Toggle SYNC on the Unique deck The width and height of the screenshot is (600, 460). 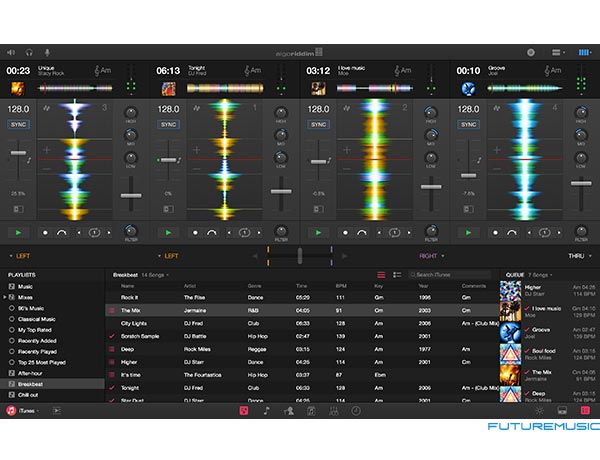pyautogui.click(x=18, y=124)
